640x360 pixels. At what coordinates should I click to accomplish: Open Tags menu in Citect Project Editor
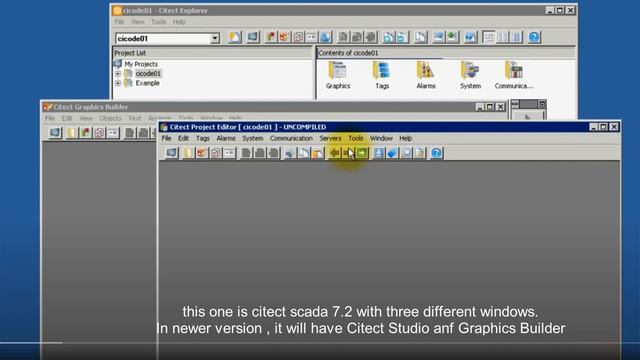(x=202, y=138)
